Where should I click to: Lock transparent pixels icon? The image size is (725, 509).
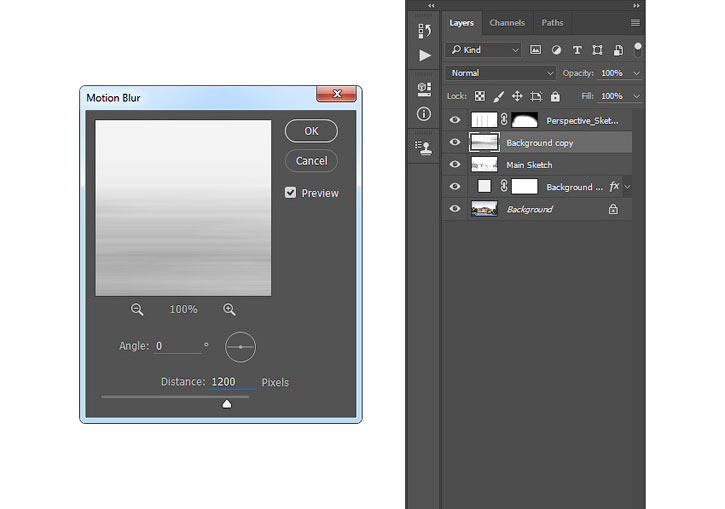(x=480, y=96)
